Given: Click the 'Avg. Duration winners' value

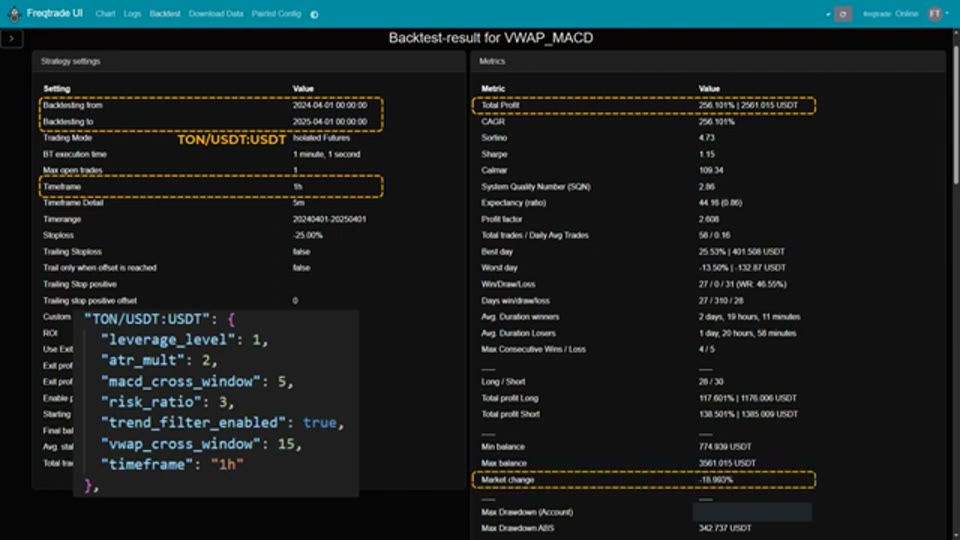Looking at the screenshot, I should pyautogui.click(x=749, y=317).
